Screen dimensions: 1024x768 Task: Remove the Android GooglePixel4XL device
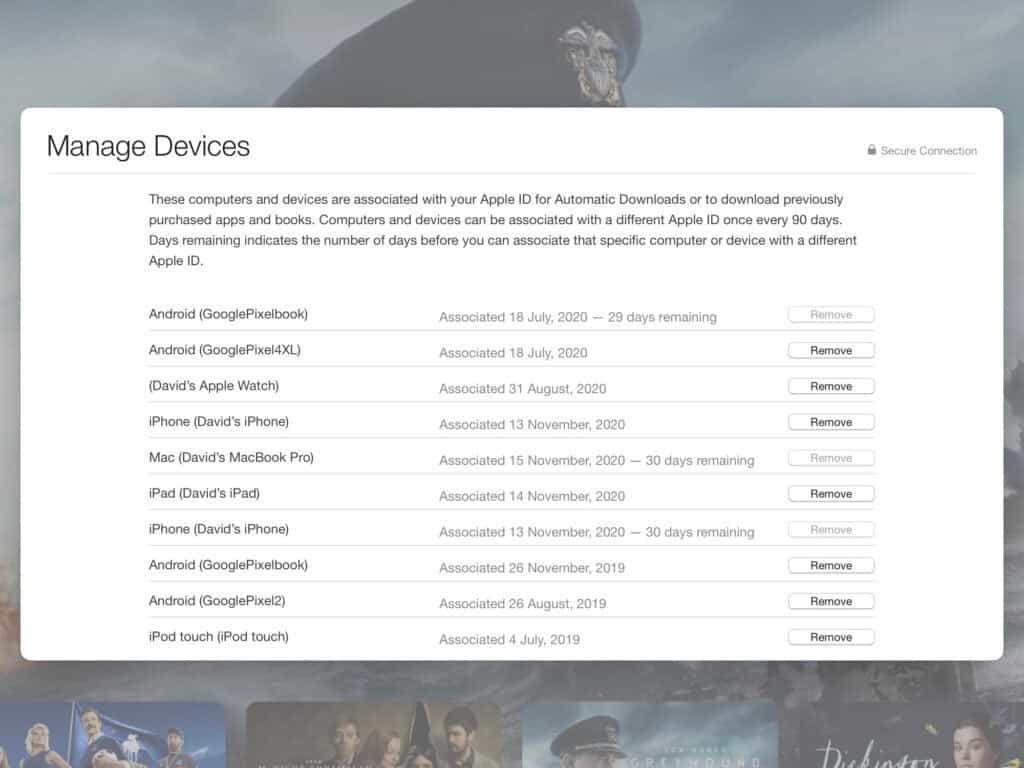click(830, 351)
